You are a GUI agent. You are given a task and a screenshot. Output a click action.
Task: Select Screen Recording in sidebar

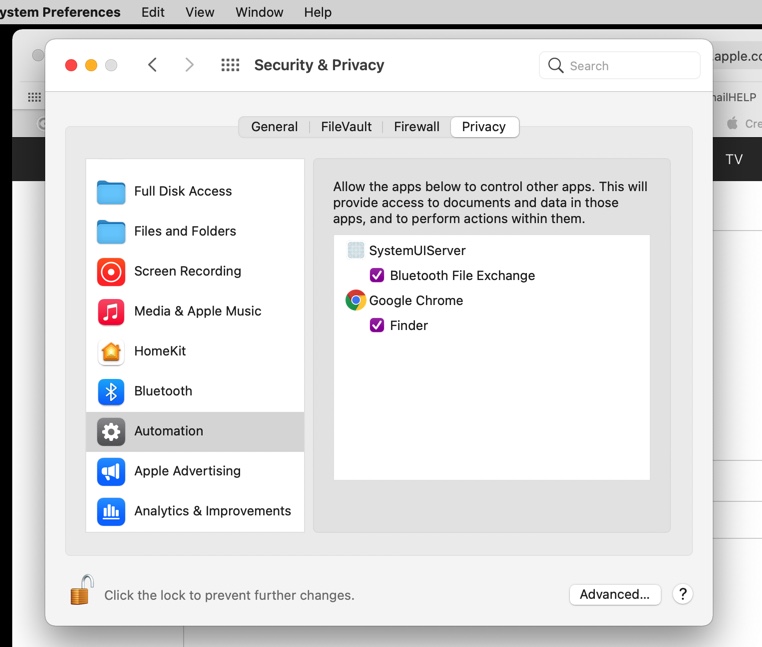point(195,272)
